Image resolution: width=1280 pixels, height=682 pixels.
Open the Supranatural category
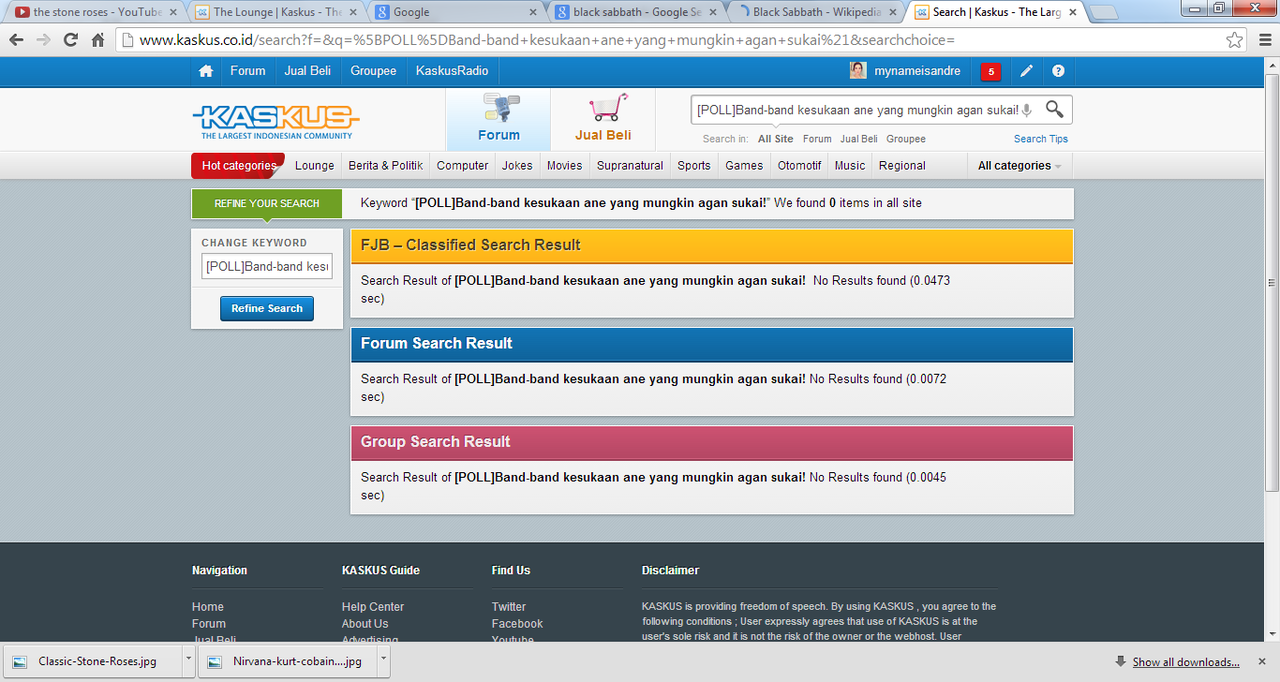point(630,166)
